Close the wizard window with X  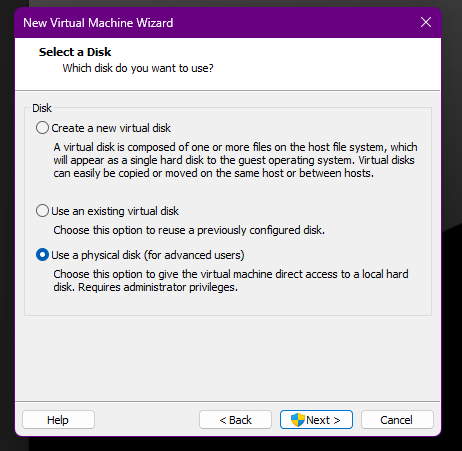tap(426, 22)
